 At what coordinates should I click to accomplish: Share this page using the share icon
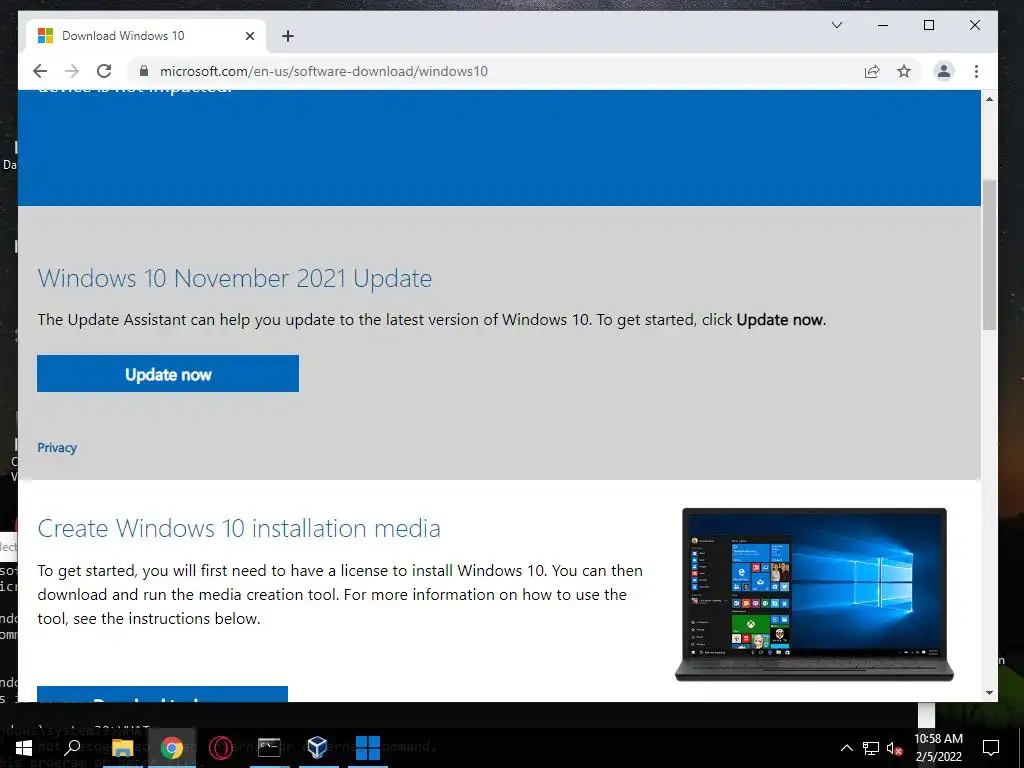(872, 71)
